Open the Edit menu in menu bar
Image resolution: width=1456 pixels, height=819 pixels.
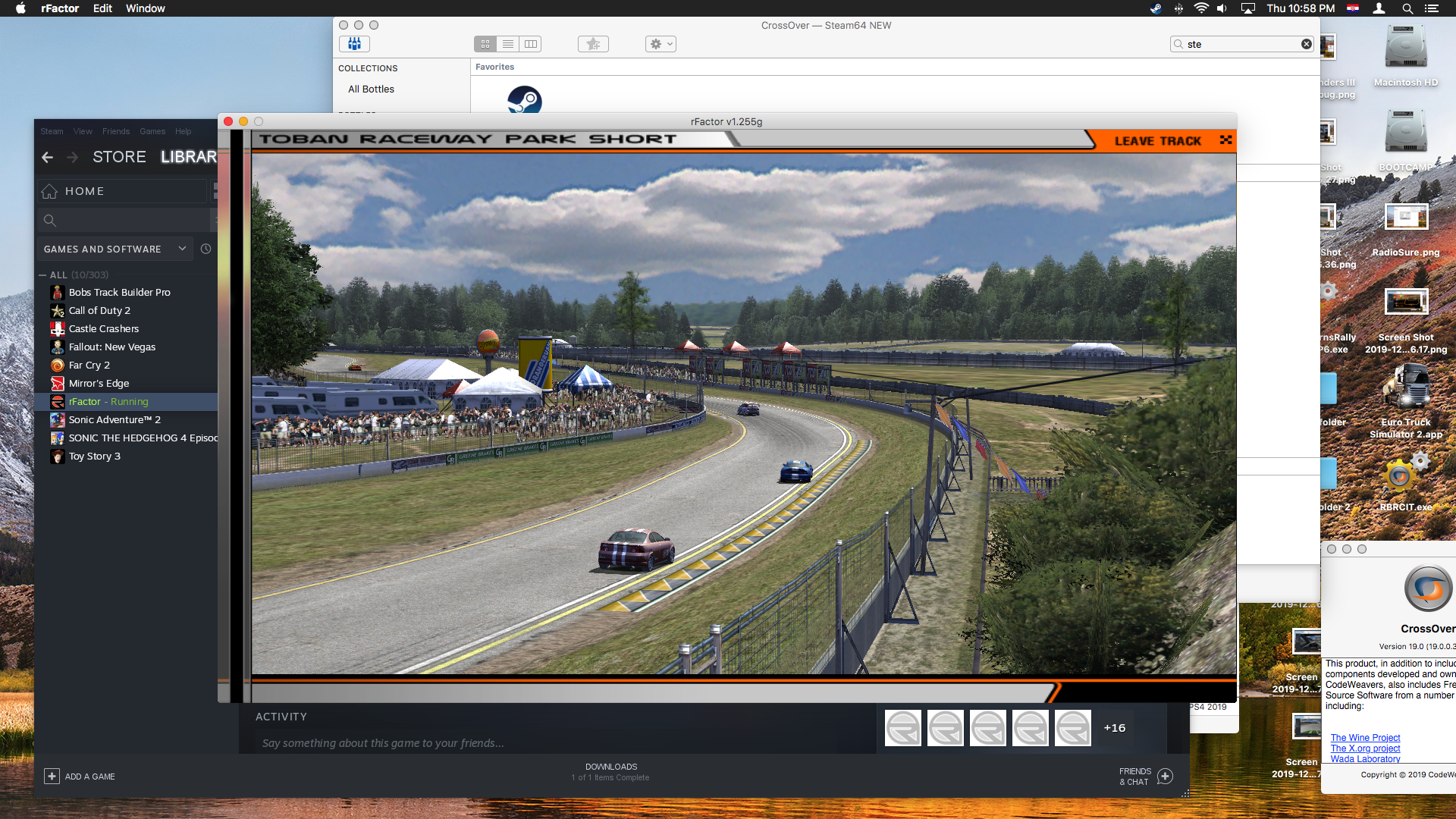click(x=102, y=8)
